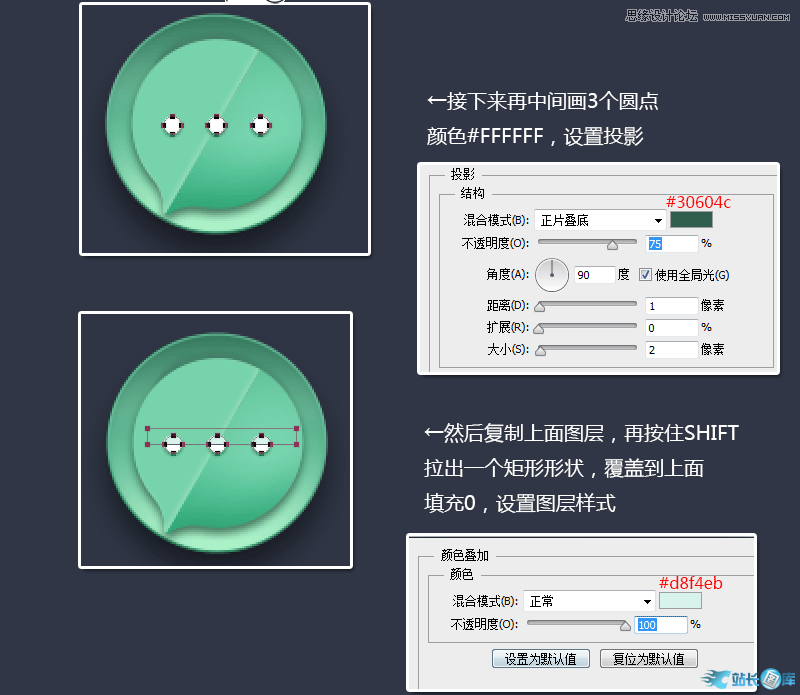This screenshot has width=800, height=695.
Task: Click the #d8f4eb overlay color swatch
Action: pos(680,601)
